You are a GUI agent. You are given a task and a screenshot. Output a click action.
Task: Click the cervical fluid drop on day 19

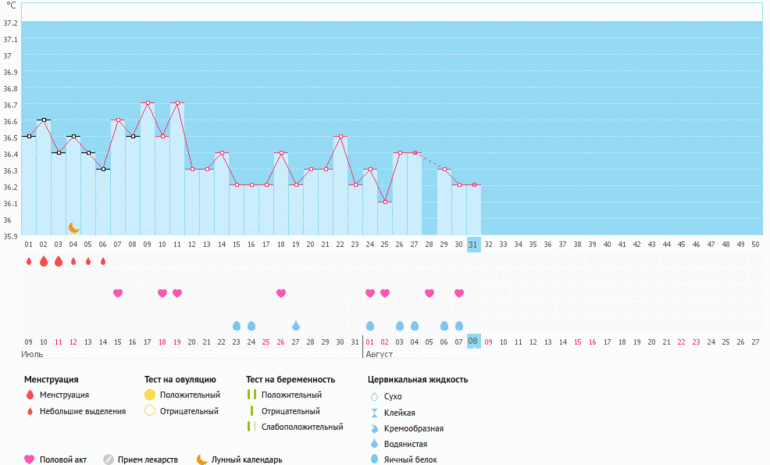click(x=296, y=326)
